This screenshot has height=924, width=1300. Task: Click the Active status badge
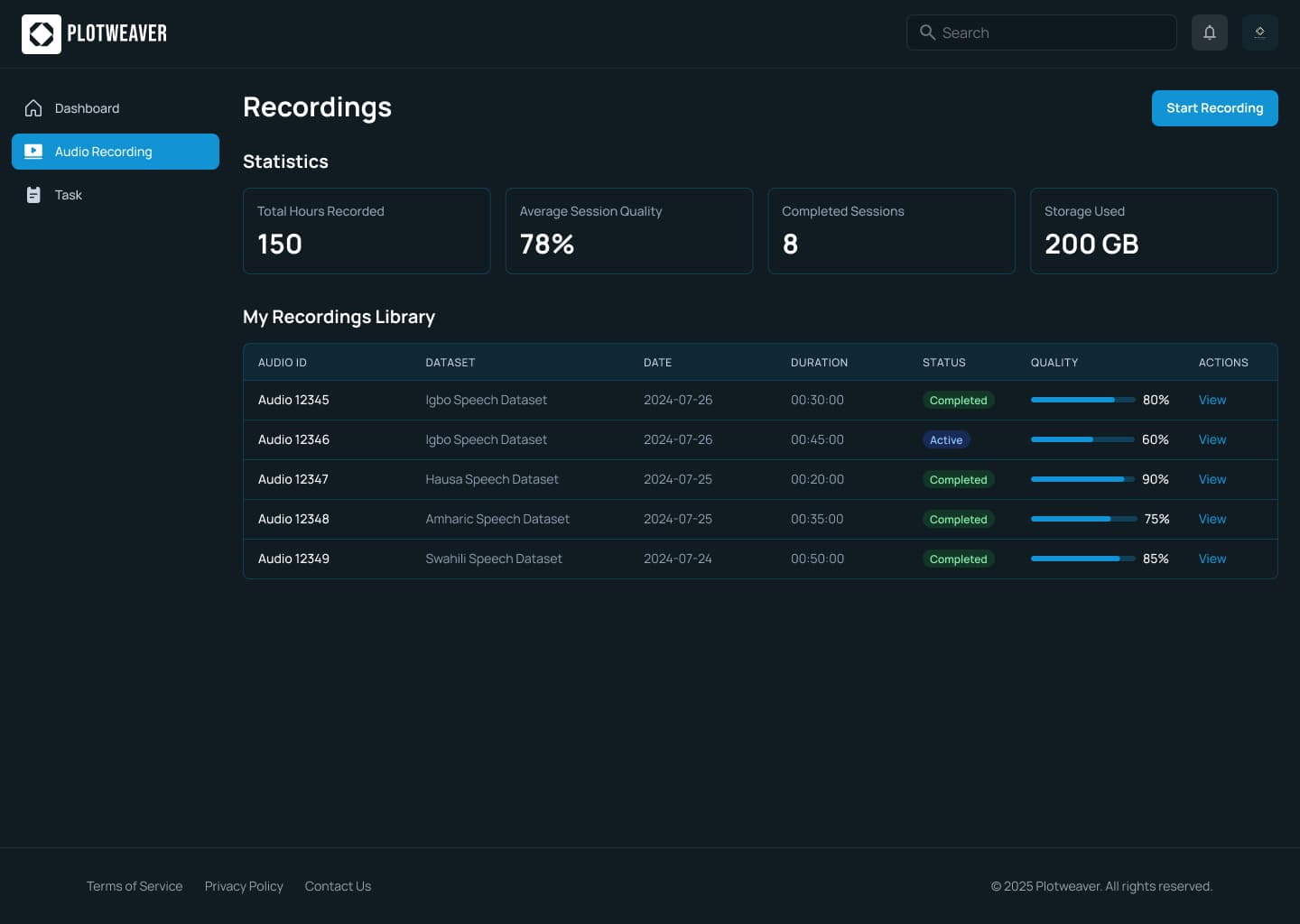coord(946,440)
